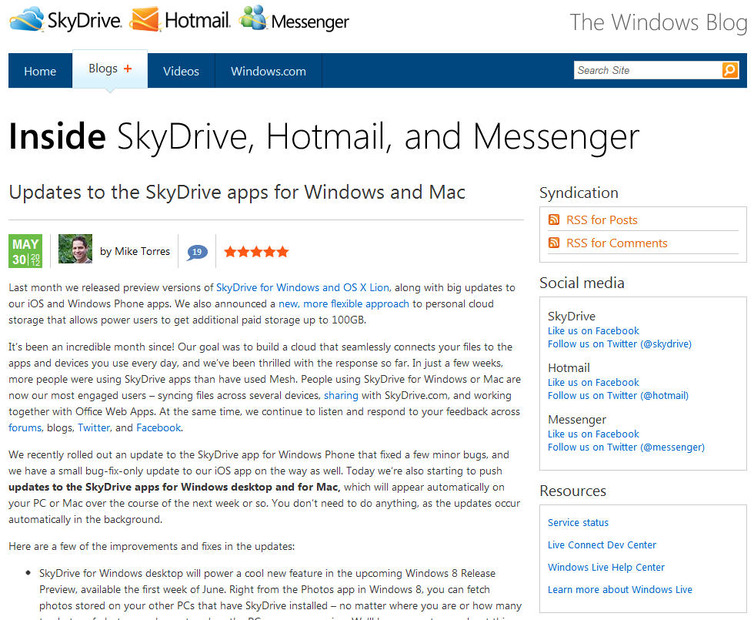
Task: Go to the Home tab
Action: (x=40, y=71)
